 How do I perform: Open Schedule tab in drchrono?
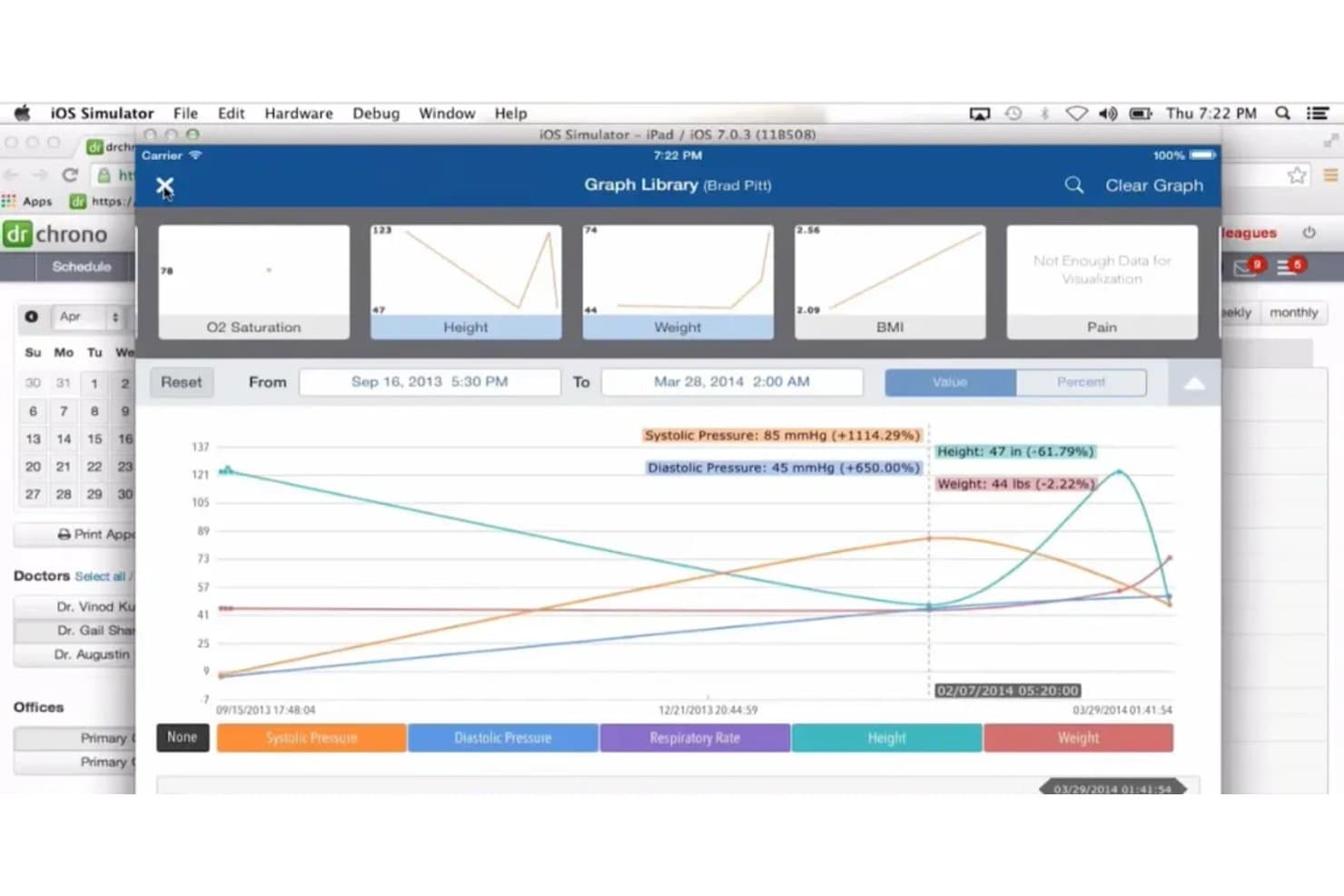82,267
